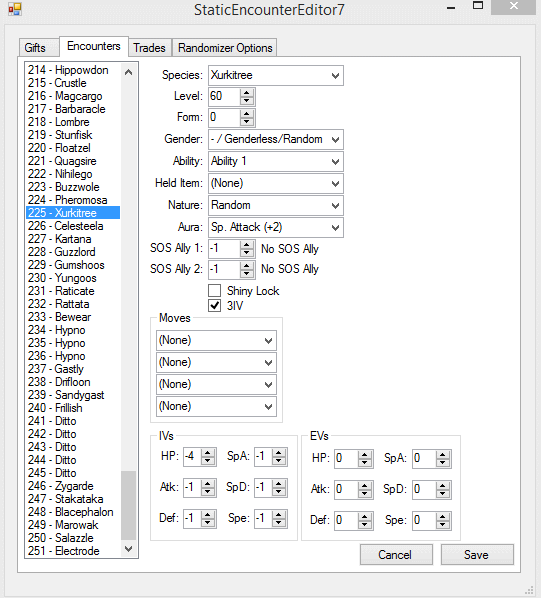Image resolution: width=541 pixels, height=598 pixels.
Task: Click the application icon in title bar
Action: pyautogui.click(x=15, y=9)
